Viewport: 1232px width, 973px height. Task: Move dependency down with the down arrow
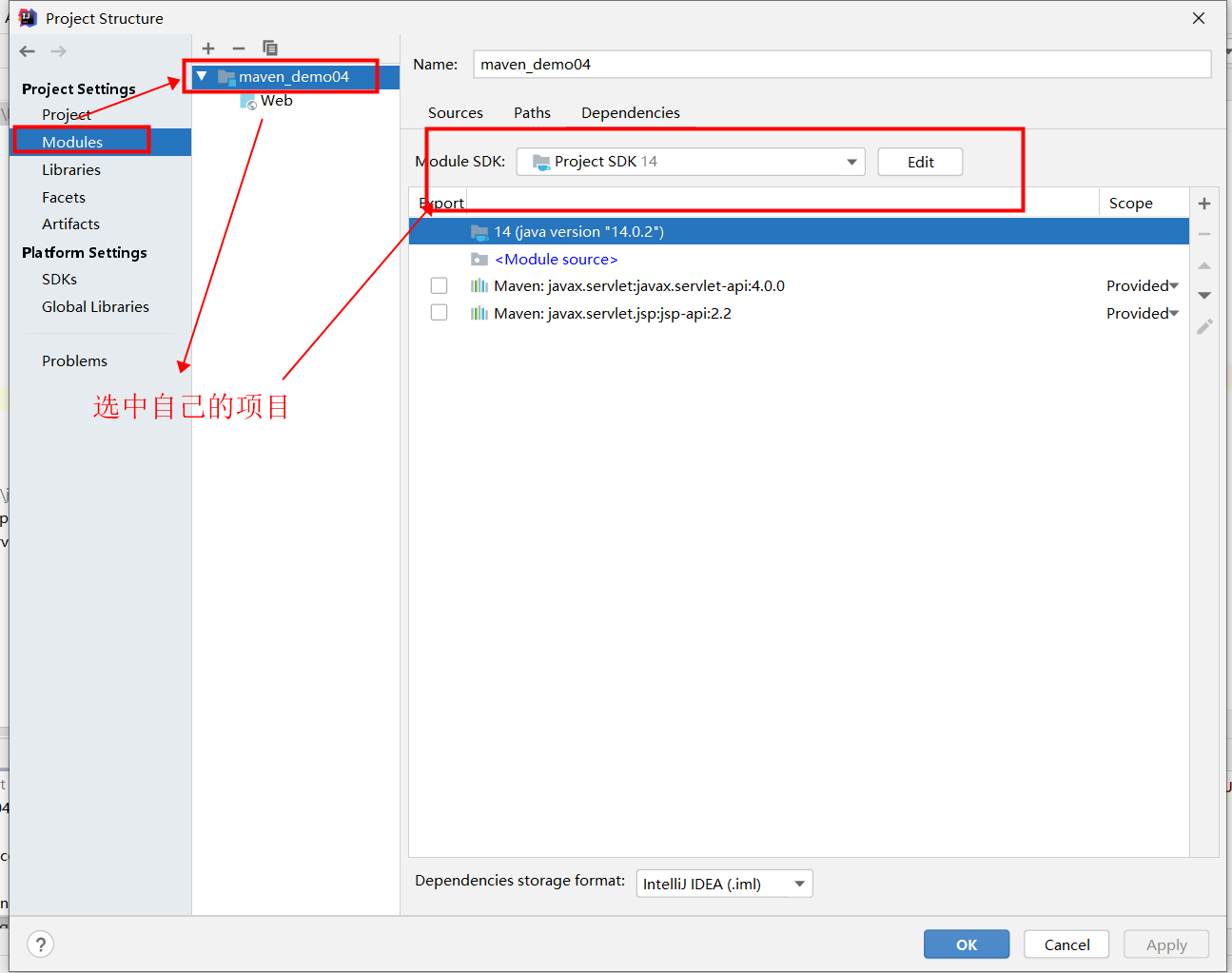(x=1204, y=296)
